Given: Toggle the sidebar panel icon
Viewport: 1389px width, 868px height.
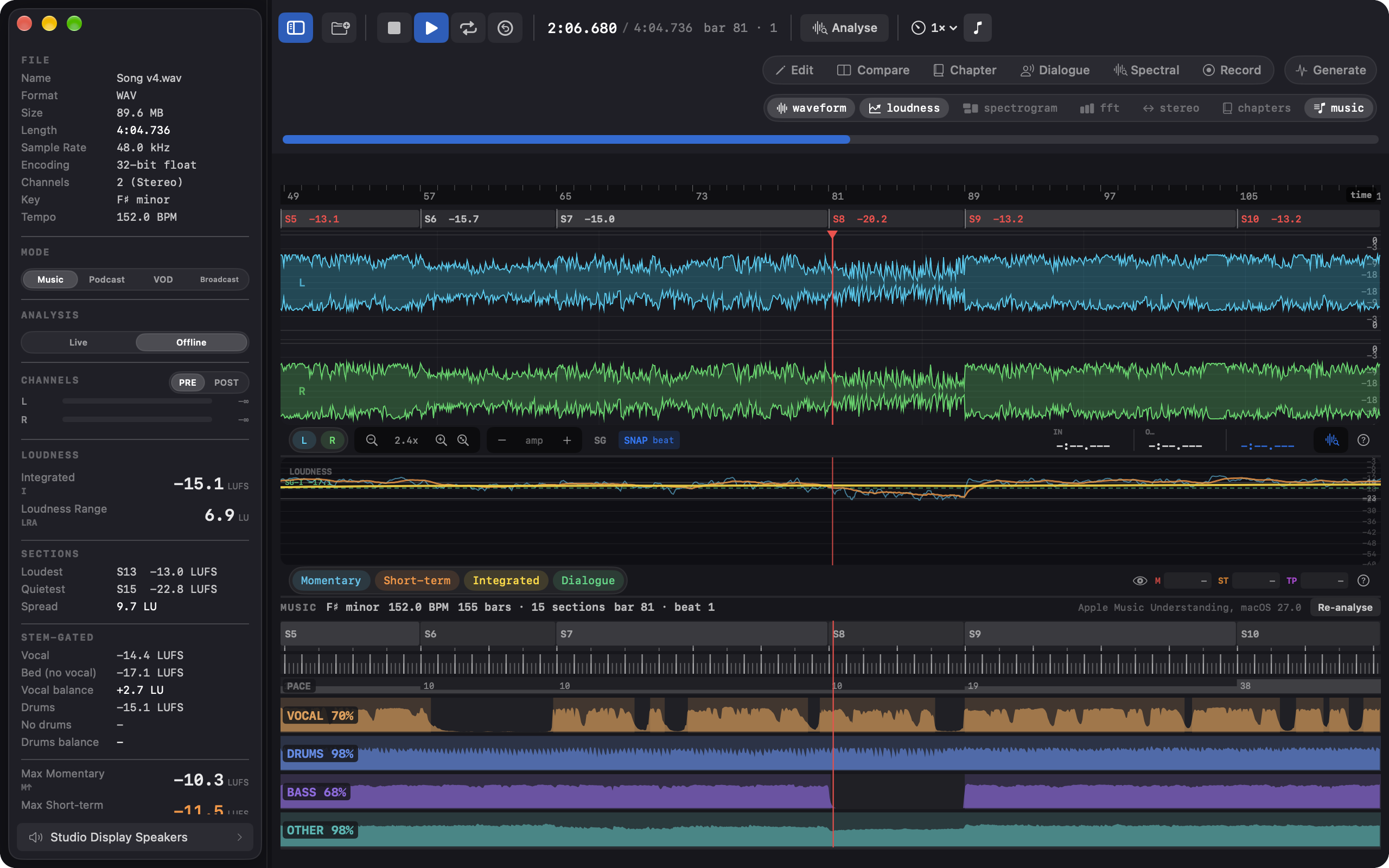Looking at the screenshot, I should (296, 28).
